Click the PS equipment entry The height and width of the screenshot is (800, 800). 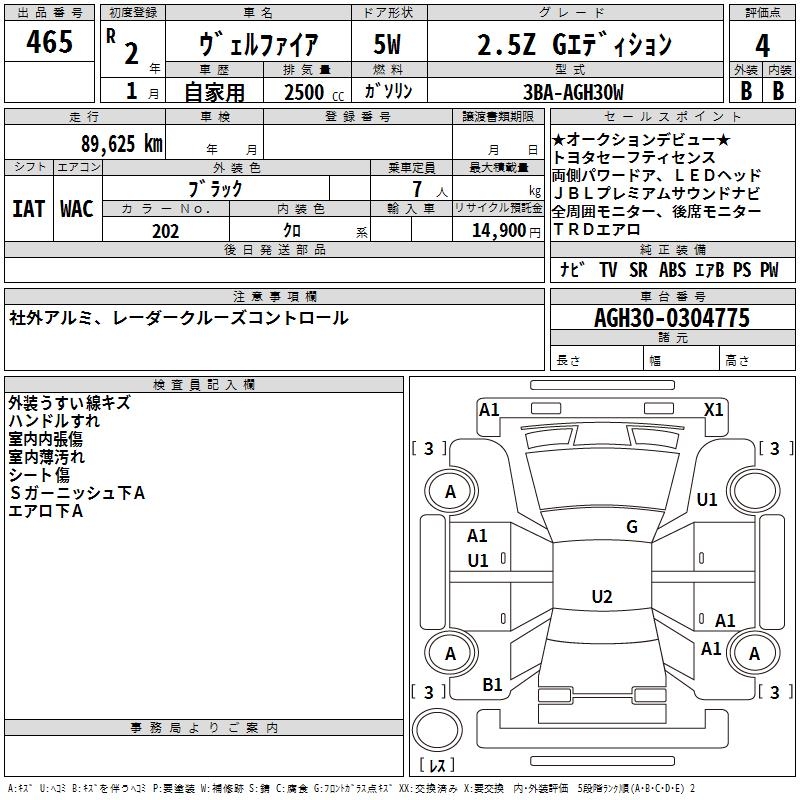coord(742,270)
